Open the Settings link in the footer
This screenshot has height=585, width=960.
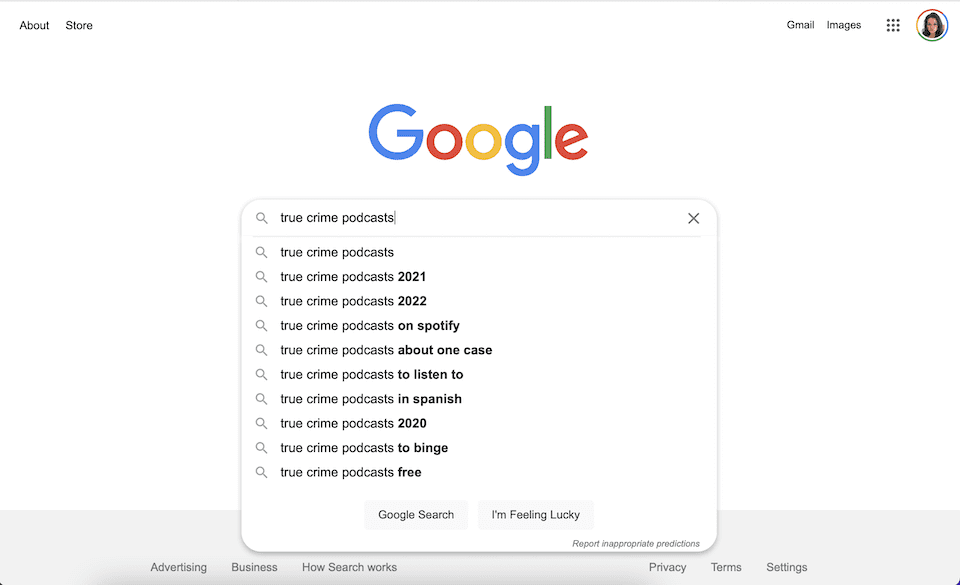[x=786, y=566]
